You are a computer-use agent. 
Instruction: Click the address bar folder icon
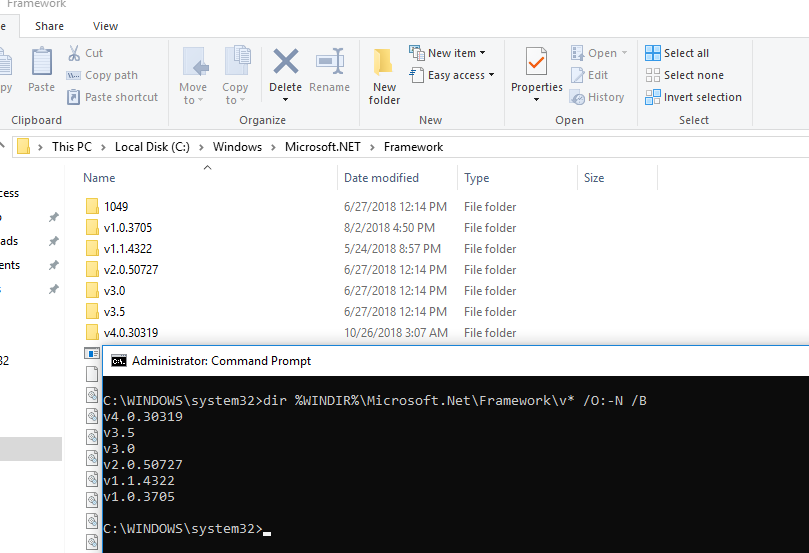23,147
